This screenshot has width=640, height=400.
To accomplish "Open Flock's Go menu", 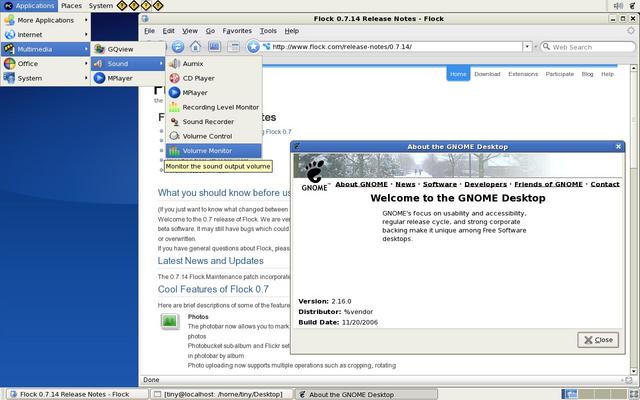I will coord(210,31).
